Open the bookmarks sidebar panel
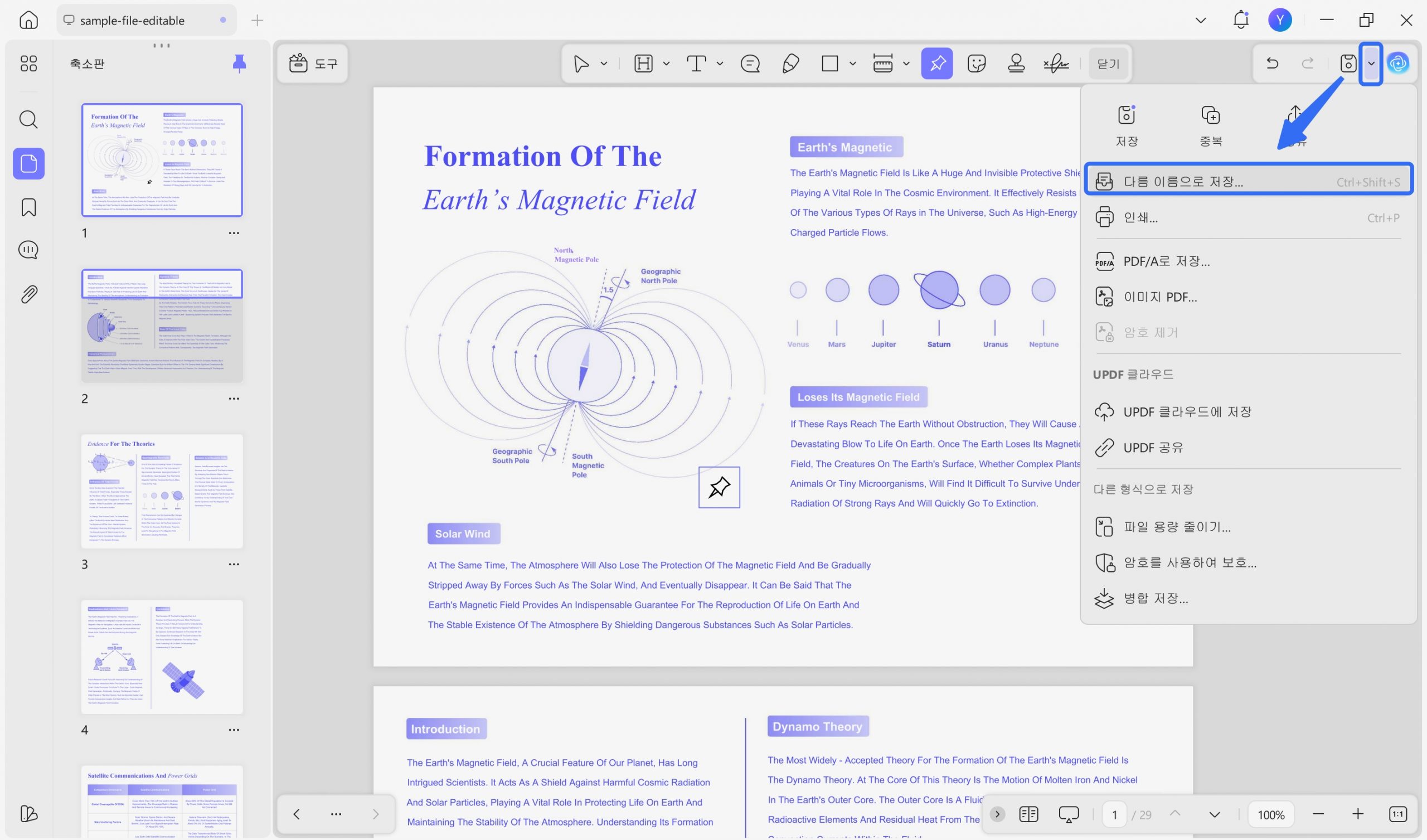This screenshot has height=840, width=1427. pos(28,207)
